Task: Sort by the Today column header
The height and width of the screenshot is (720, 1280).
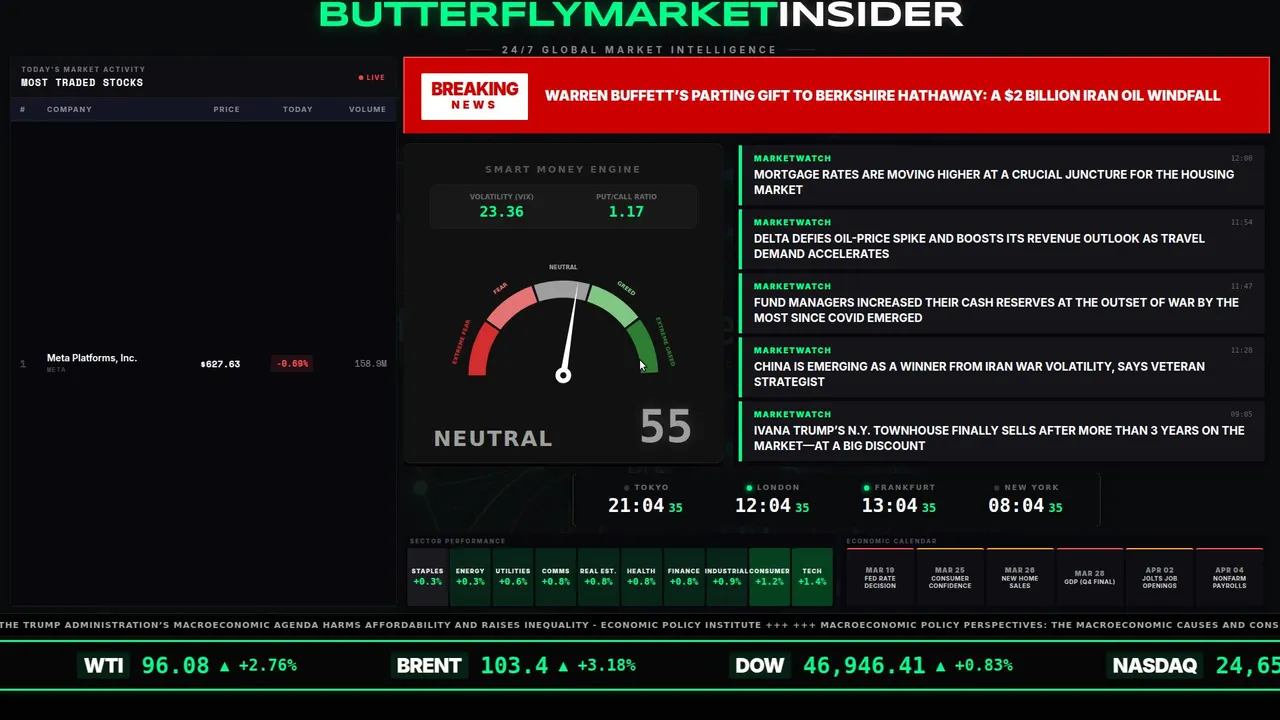Action: 297,109
